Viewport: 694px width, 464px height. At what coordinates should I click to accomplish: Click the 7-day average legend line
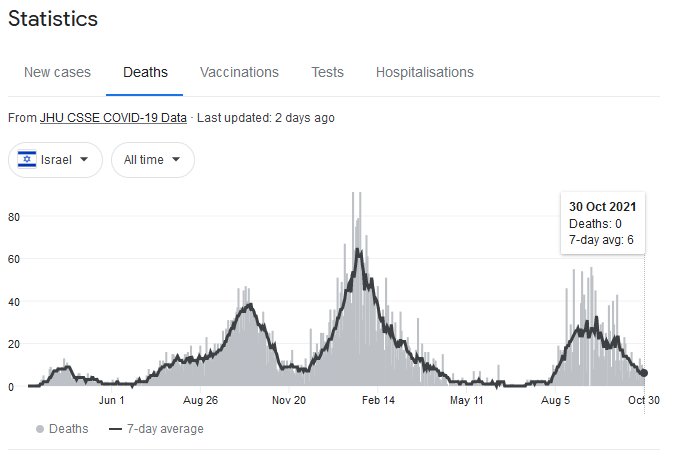pos(115,429)
